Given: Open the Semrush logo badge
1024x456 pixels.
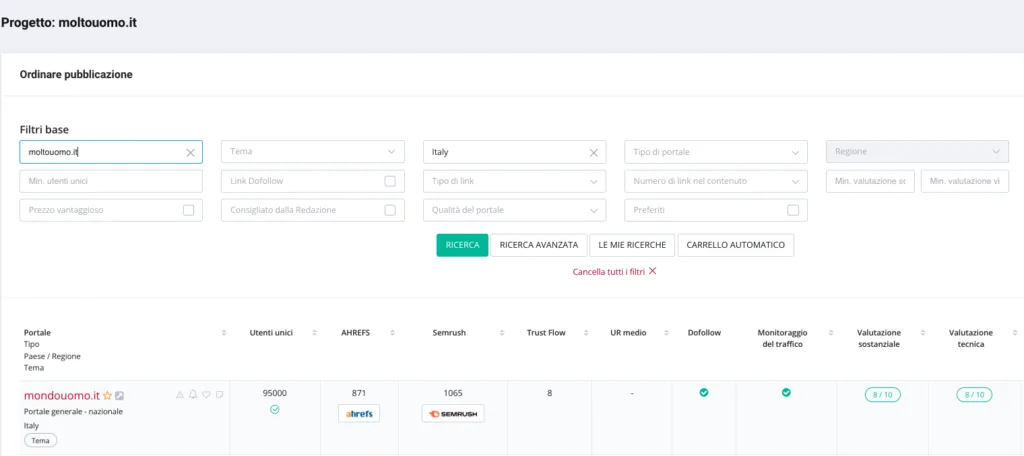Looking at the screenshot, I should coord(453,414).
